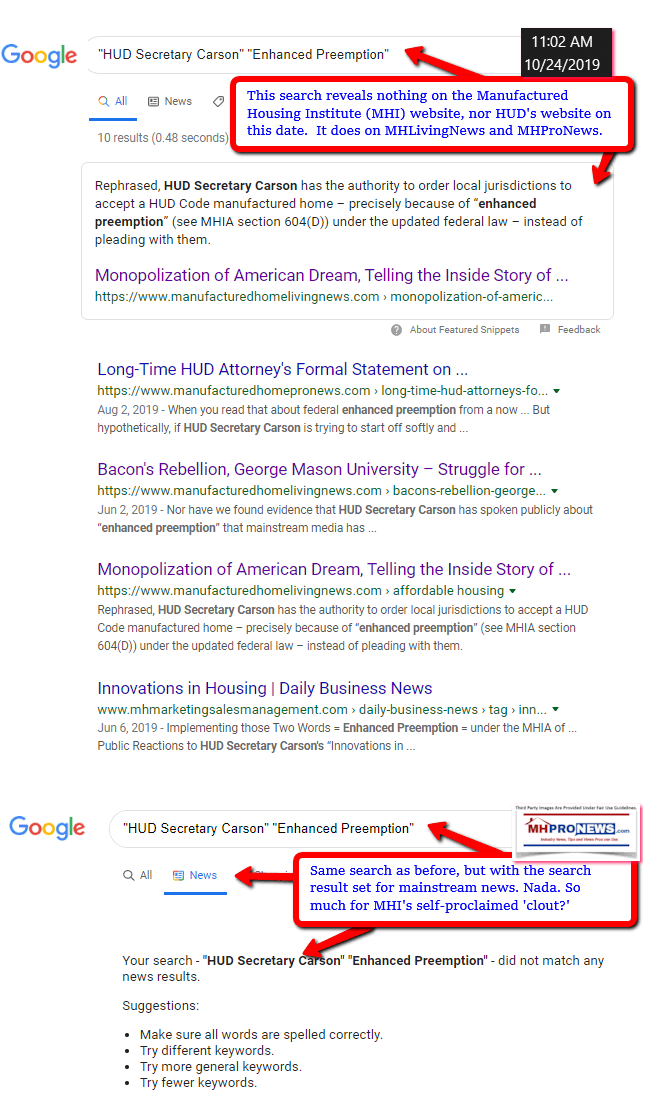Click "did not match any news results" message

363,969
